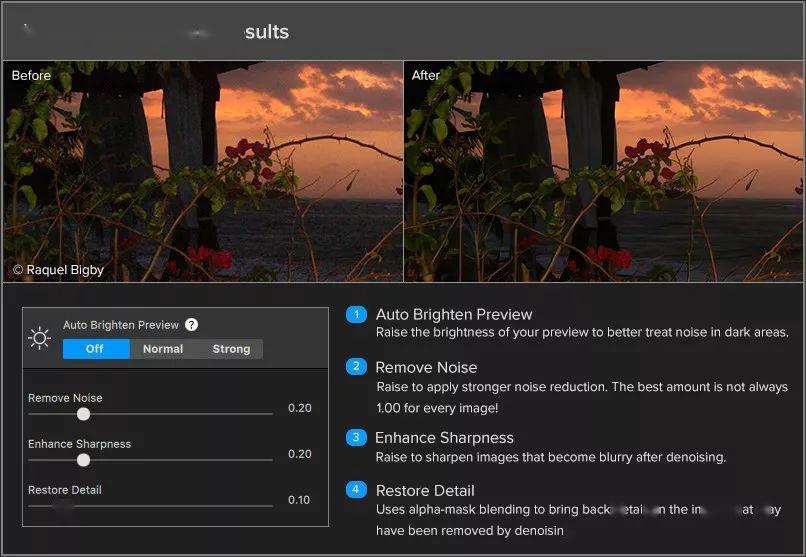Viewport: 806px width, 557px height.
Task: Click the 'Restore Detail' slider label
Action: [x=65, y=490]
